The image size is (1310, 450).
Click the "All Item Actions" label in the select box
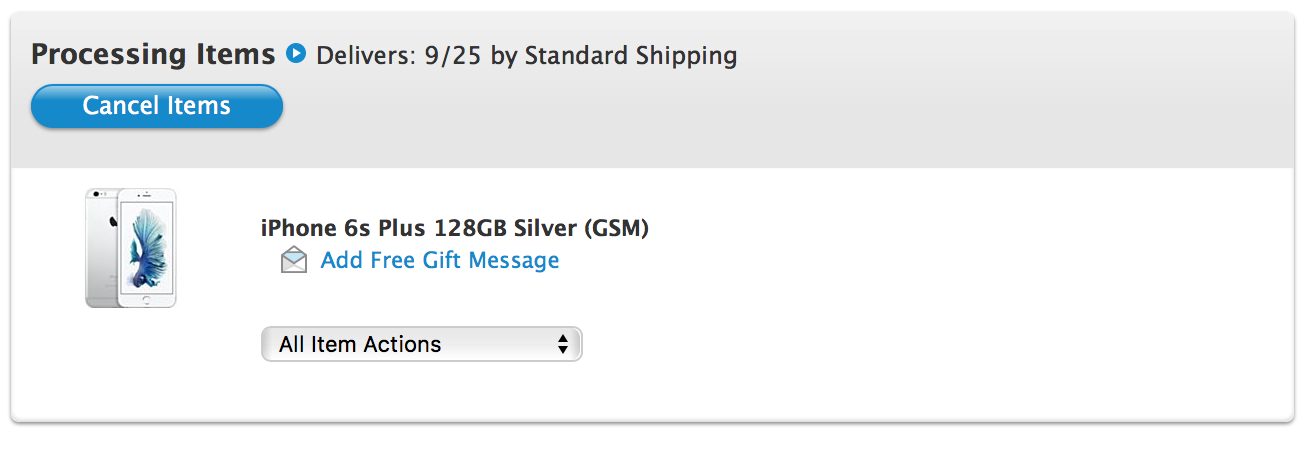(x=360, y=345)
